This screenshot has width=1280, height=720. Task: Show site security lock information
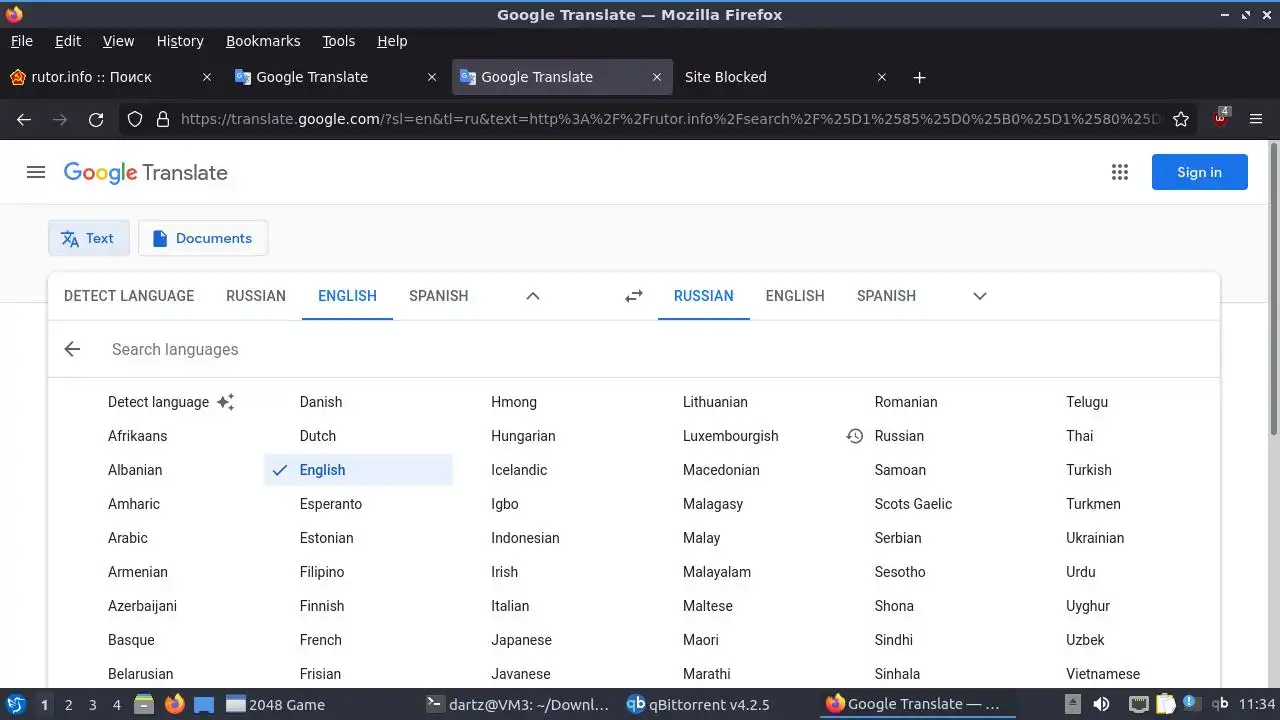pos(162,119)
